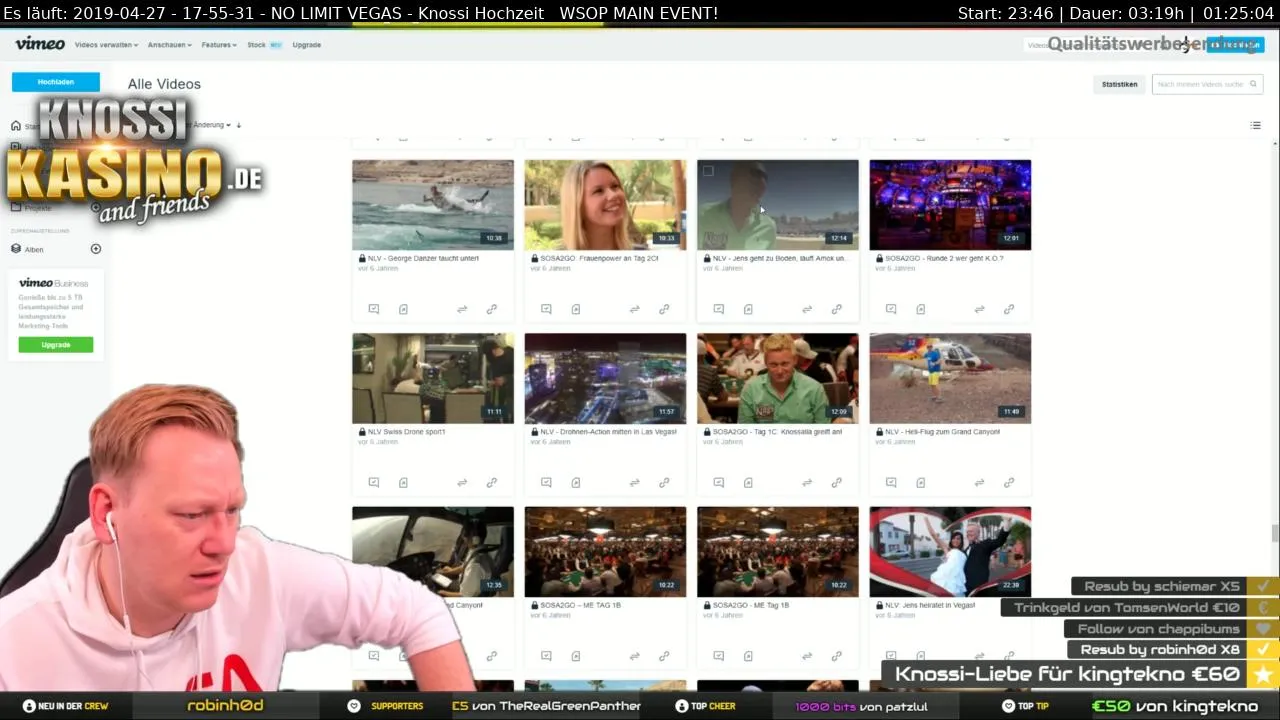
Task: Click the Statistiken button
Action: pyautogui.click(x=1119, y=85)
